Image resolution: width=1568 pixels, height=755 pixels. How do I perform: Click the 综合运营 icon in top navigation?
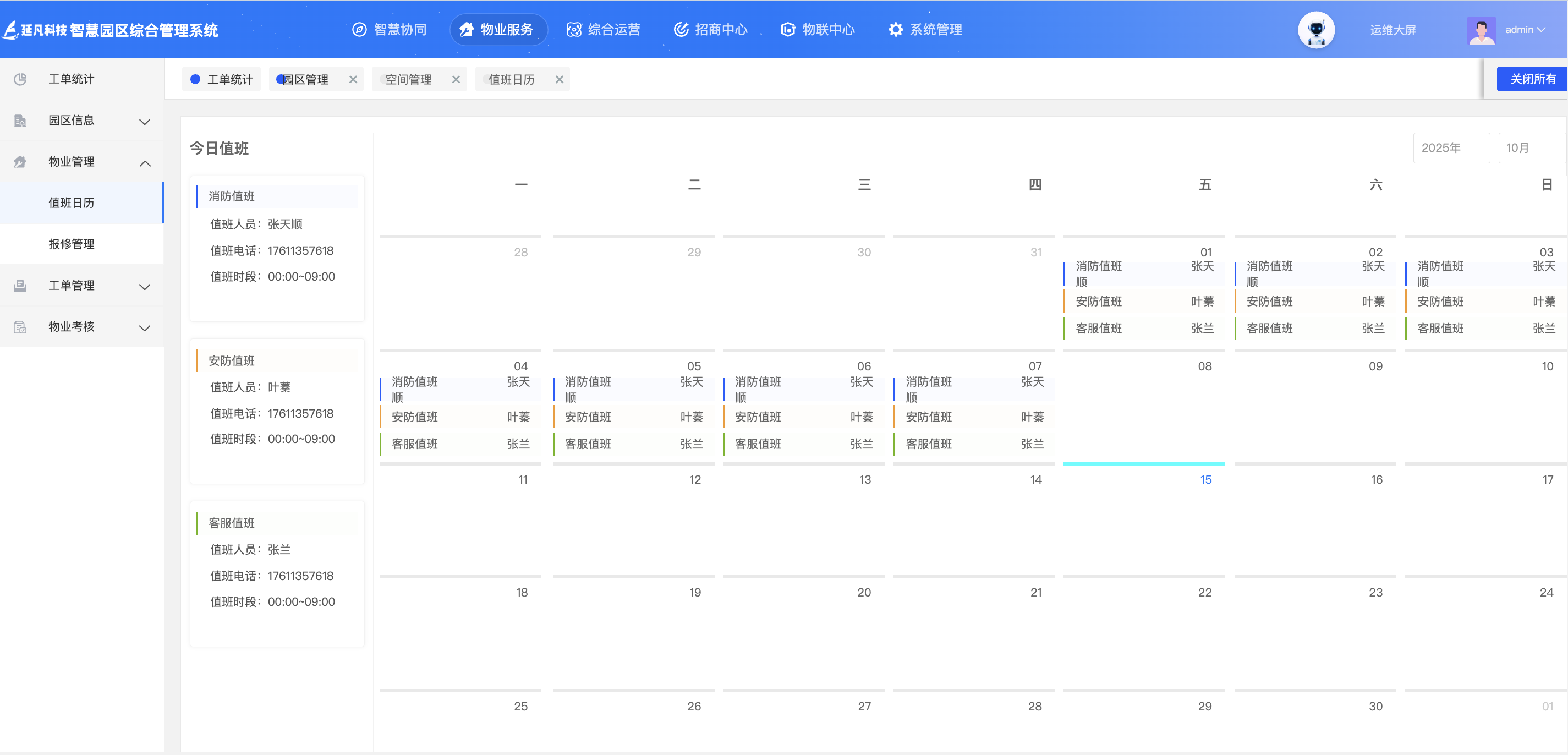pos(573,29)
